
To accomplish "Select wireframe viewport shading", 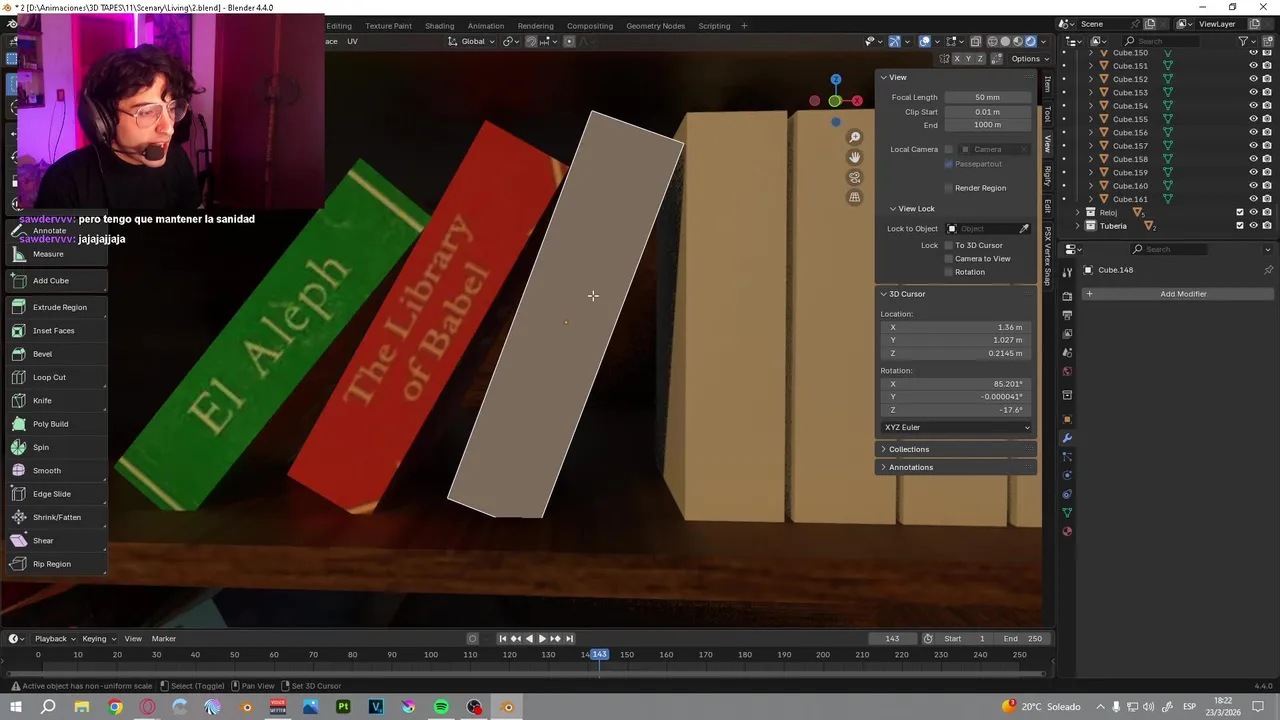I will coord(992,41).
